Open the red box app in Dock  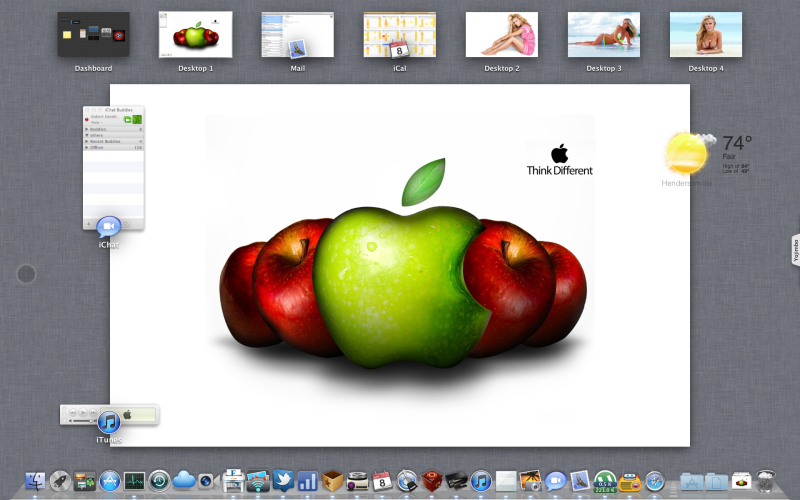click(x=432, y=481)
